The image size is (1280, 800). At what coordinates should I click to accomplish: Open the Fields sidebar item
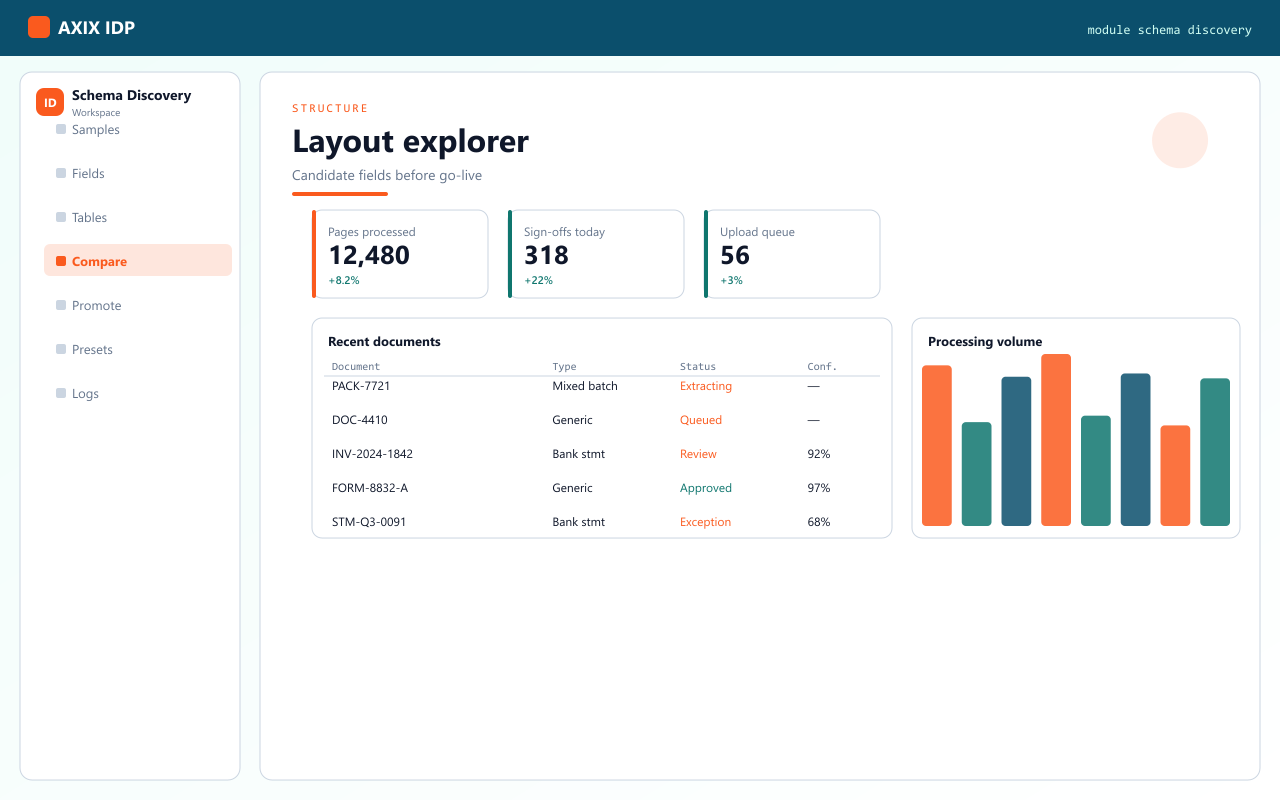138,174
